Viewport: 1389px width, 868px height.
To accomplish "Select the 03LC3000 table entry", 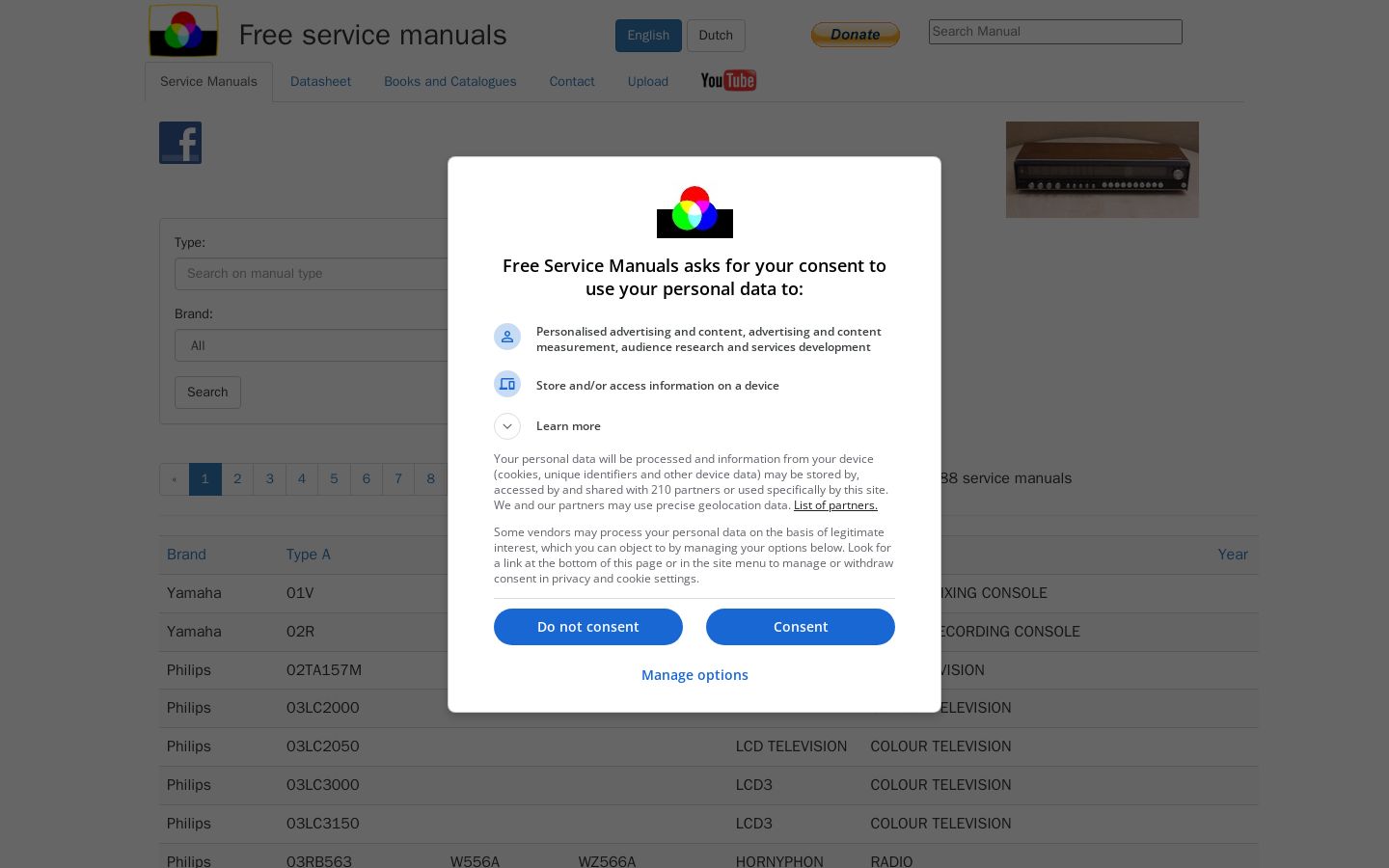I will [x=323, y=785].
